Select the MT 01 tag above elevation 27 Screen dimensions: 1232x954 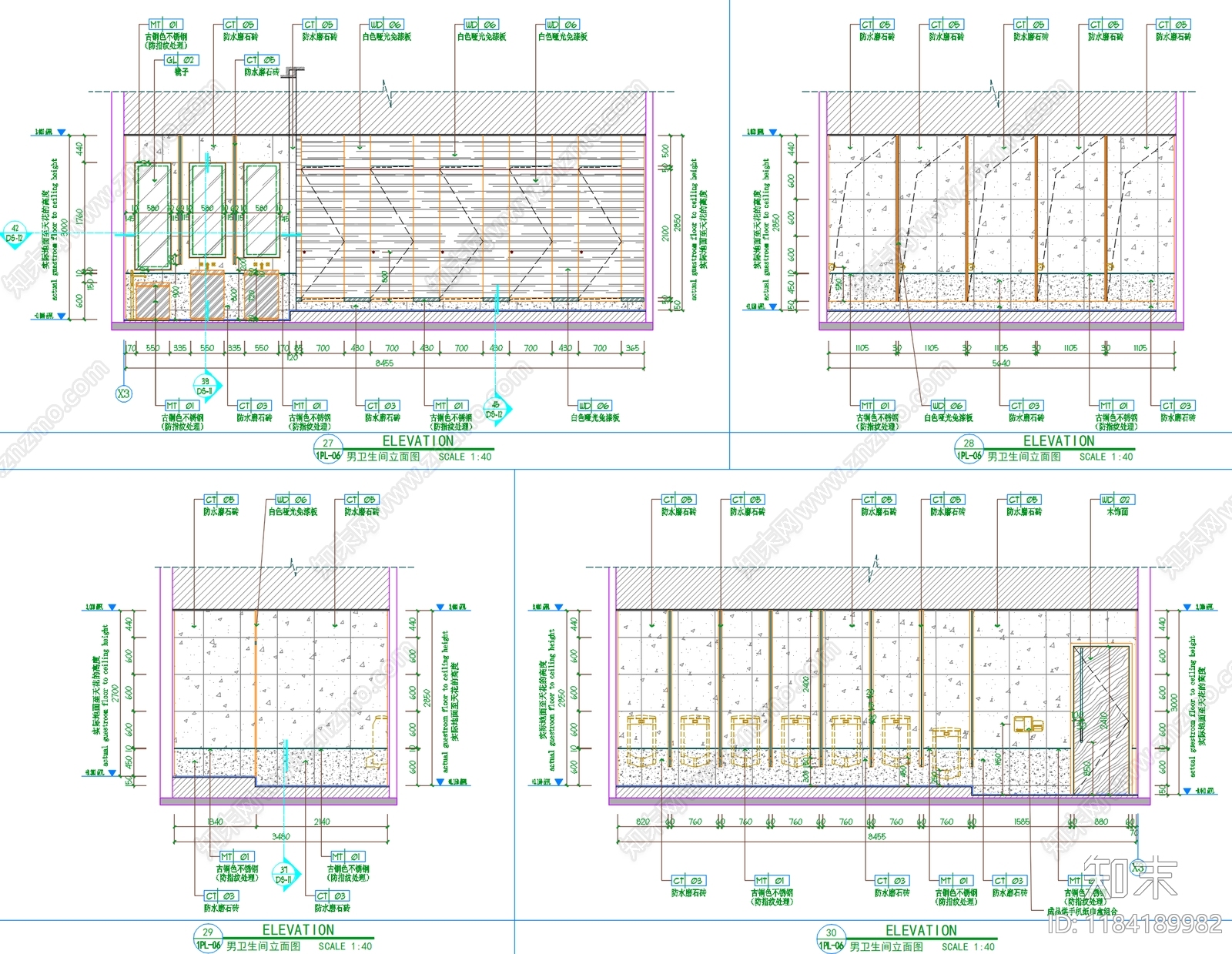click(166, 25)
